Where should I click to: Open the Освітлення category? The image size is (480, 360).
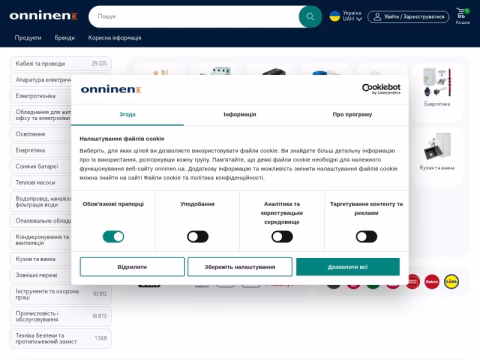[x=40, y=134]
